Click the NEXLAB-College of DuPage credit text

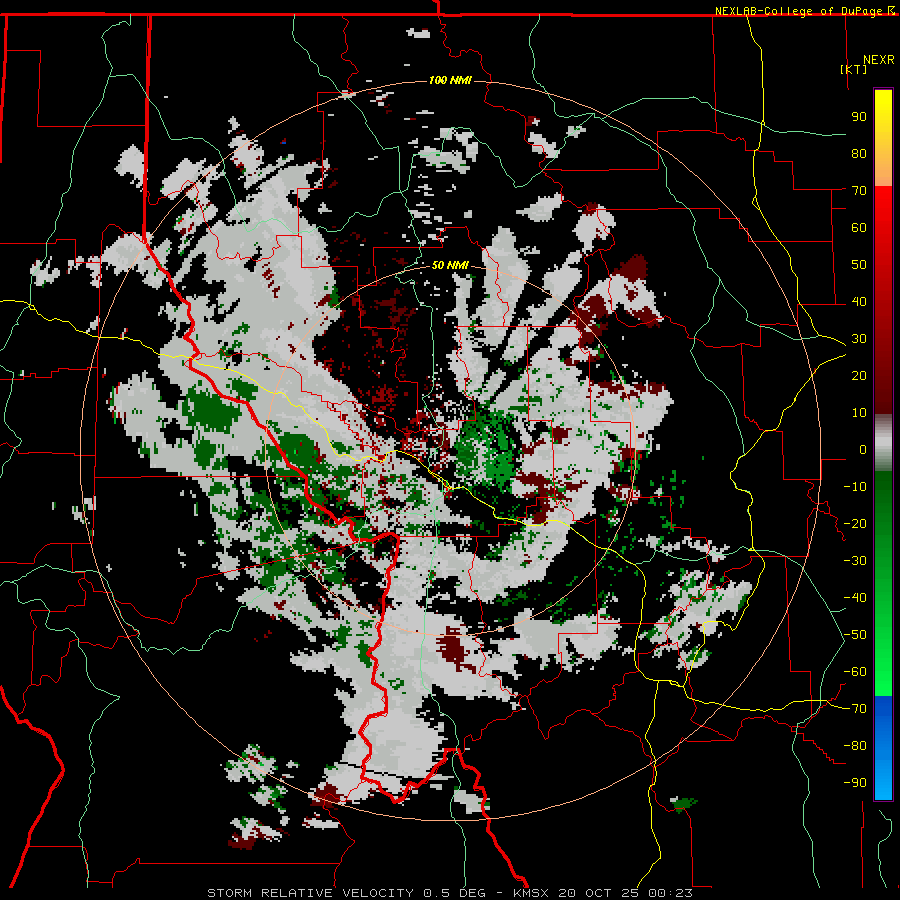click(x=798, y=11)
